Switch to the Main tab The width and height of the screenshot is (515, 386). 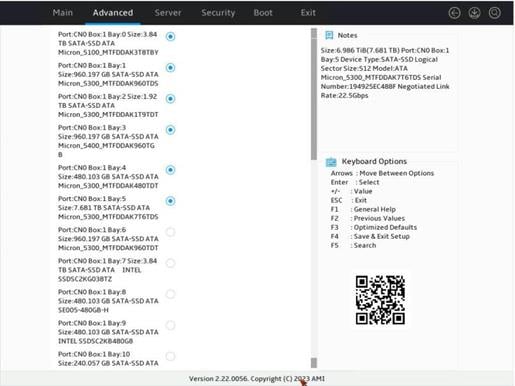pos(63,13)
